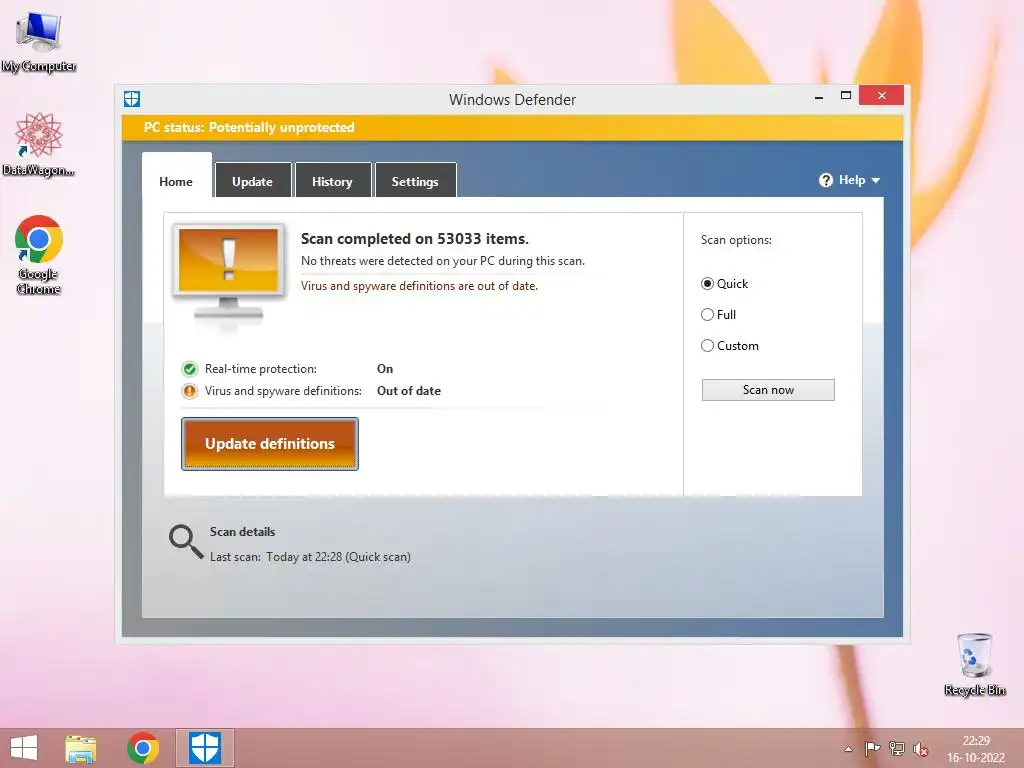This screenshot has height=768, width=1024.
Task: Switch to the Home tab
Action: click(x=176, y=182)
